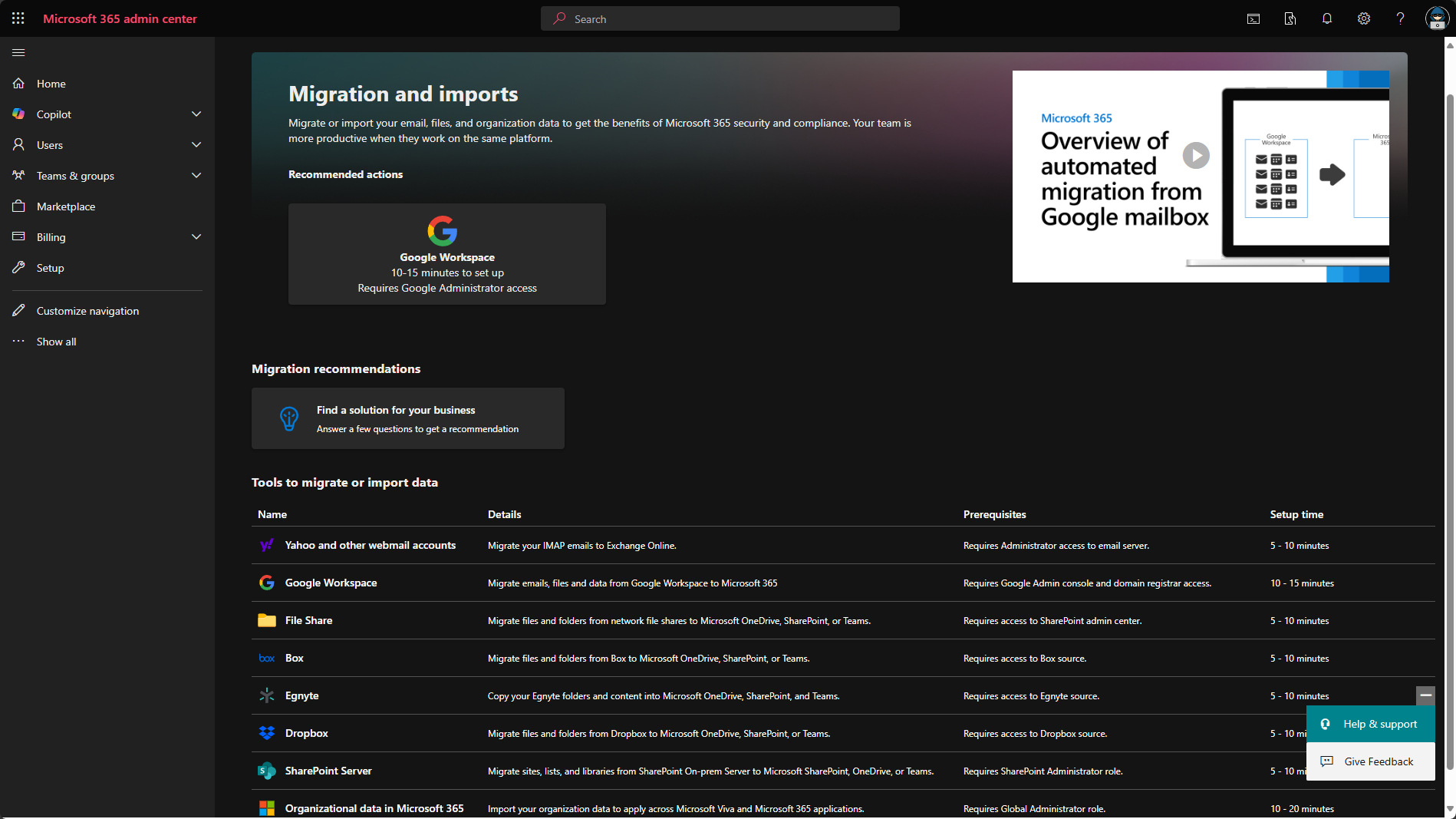Click the Teams & groups icon
Screen dimensions: 1456x819
(18, 175)
